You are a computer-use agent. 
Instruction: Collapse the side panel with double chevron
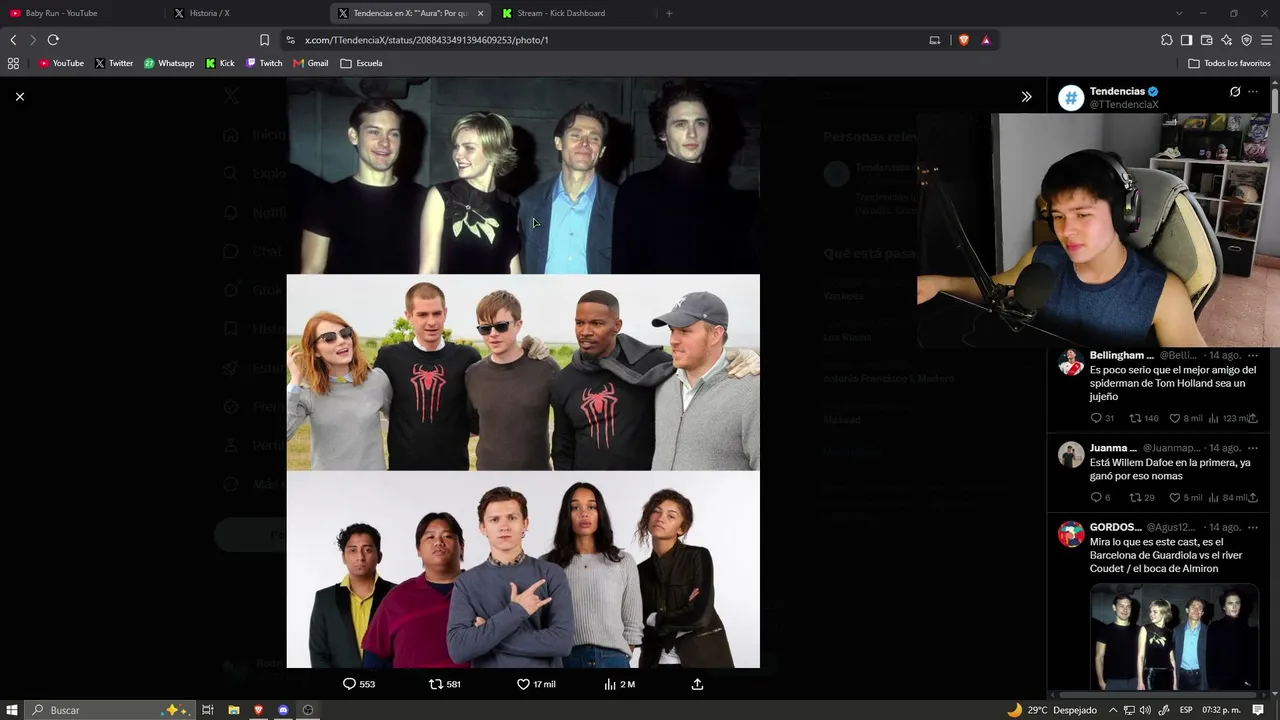[x=1026, y=97]
